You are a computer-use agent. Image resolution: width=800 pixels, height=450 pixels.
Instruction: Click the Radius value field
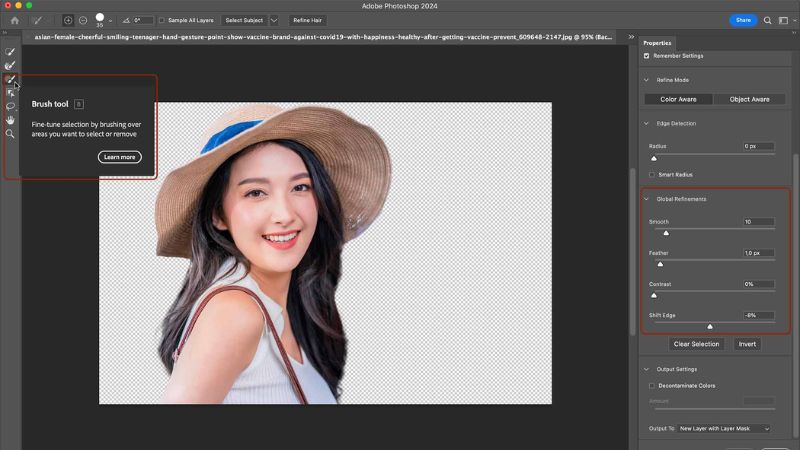758,146
